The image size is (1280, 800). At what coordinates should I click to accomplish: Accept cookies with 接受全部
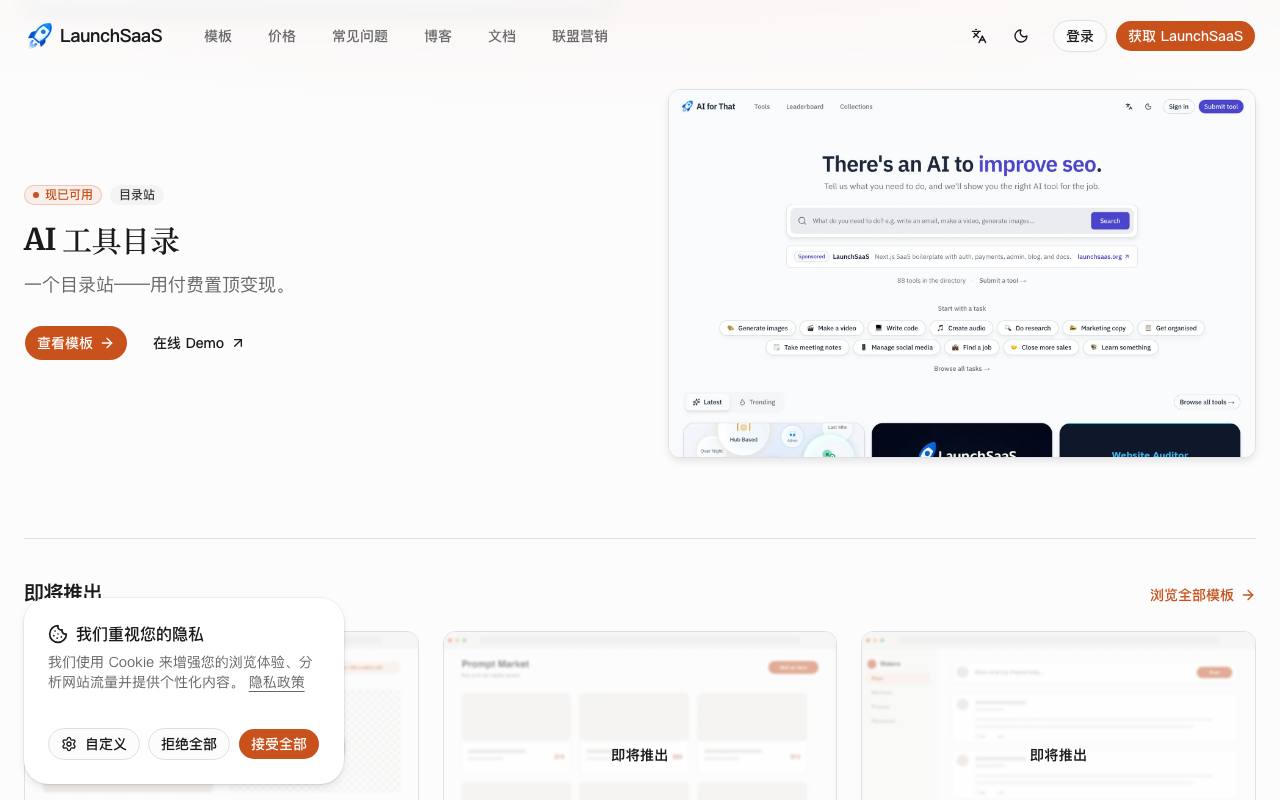coord(279,744)
